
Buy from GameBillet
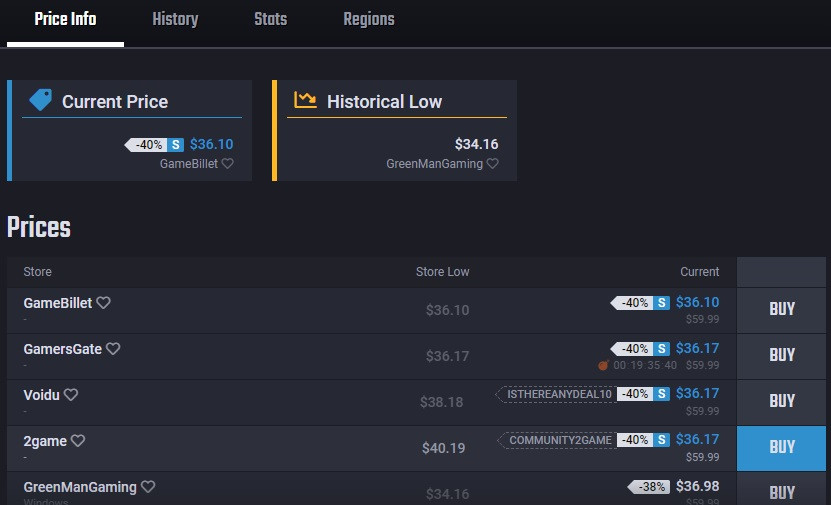tap(781, 310)
